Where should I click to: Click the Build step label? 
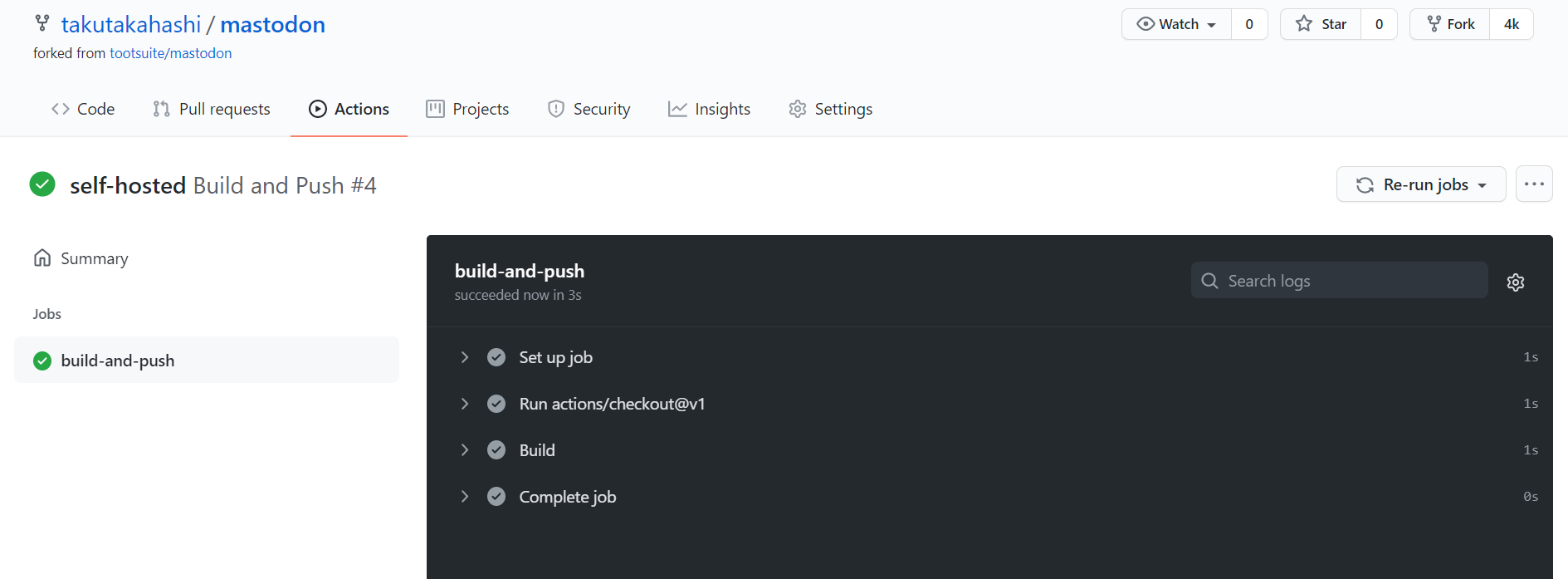(x=537, y=450)
